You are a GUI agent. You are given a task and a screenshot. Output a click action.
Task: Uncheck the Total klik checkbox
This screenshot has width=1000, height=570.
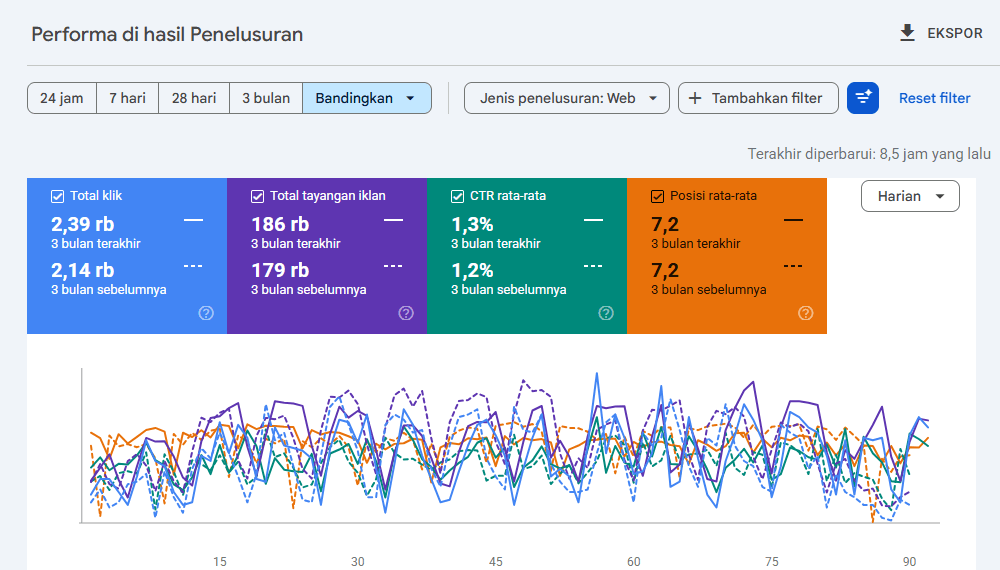57,196
